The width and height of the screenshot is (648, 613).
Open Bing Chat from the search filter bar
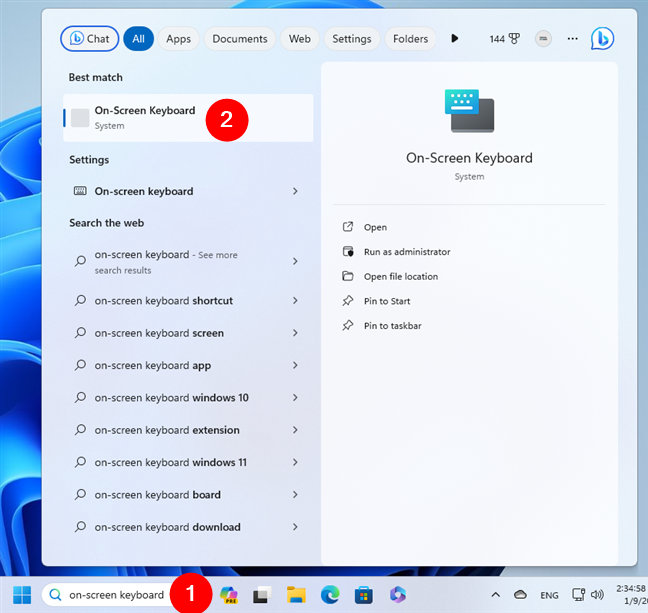tap(90, 39)
